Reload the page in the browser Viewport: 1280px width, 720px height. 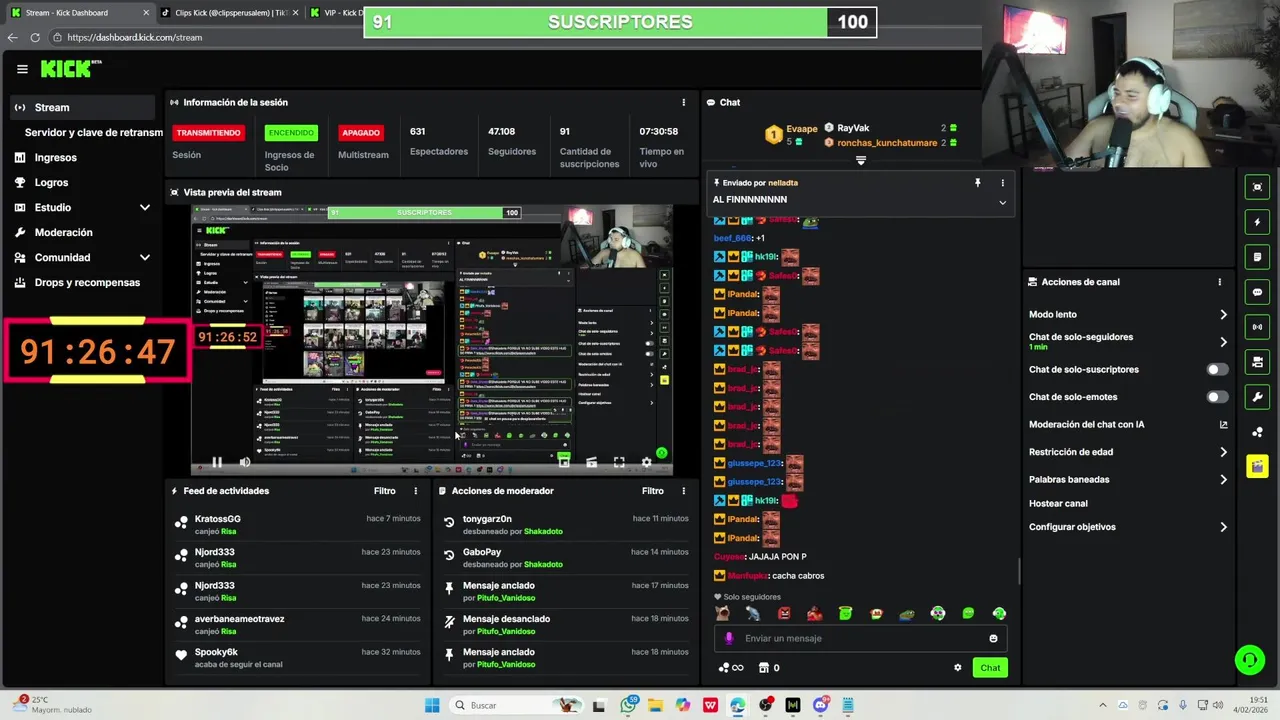pyautogui.click(x=35, y=37)
